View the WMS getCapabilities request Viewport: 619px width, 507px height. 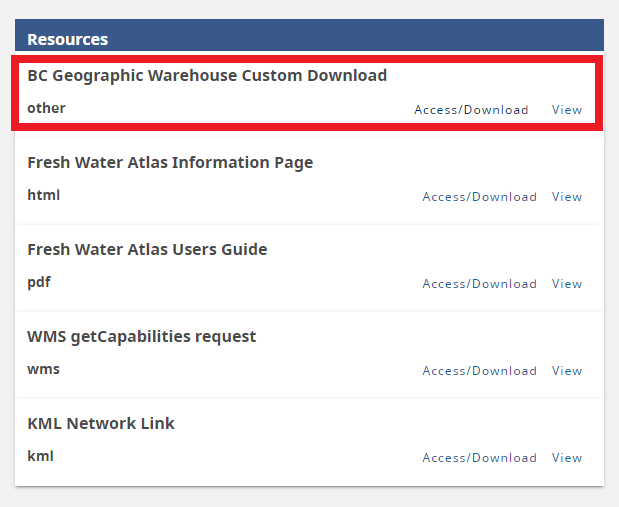pos(566,371)
